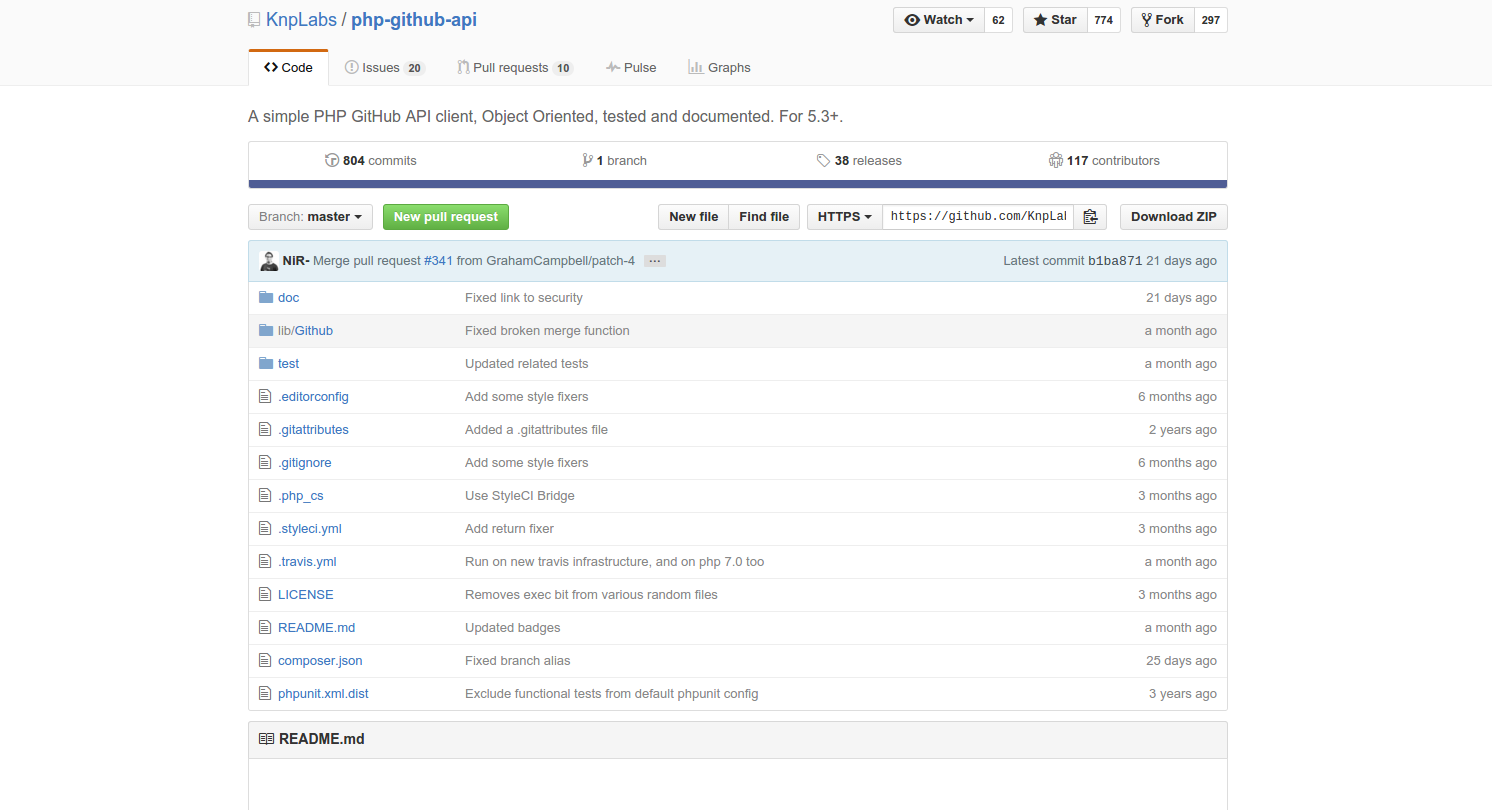Open the 1 branch link

coord(614,160)
